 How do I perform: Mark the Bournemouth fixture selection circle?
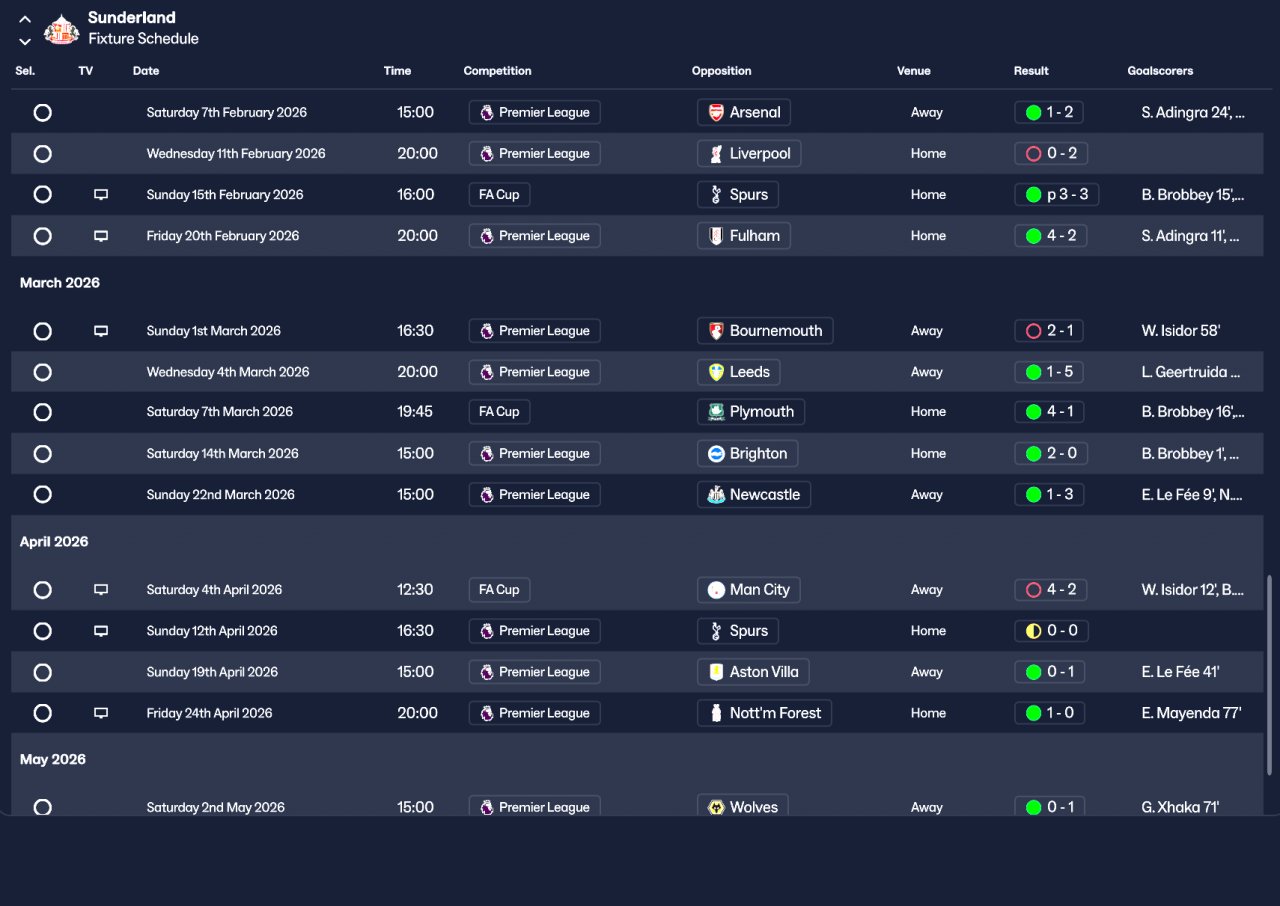tap(43, 331)
